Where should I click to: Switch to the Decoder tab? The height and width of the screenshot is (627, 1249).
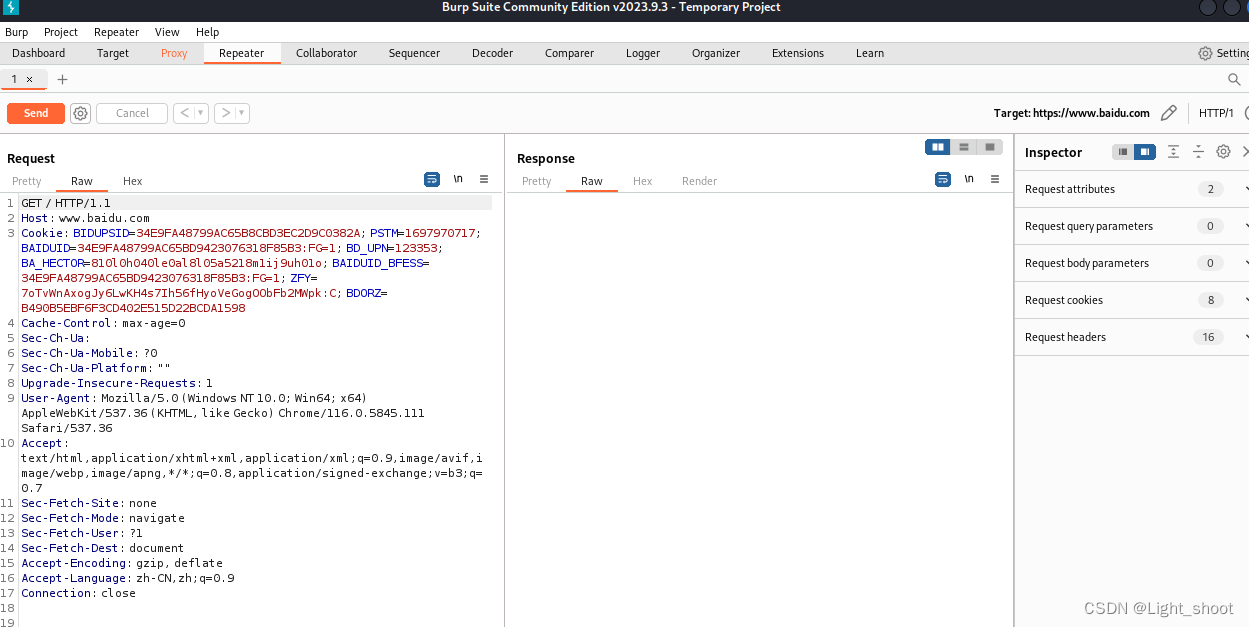(x=492, y=53)
